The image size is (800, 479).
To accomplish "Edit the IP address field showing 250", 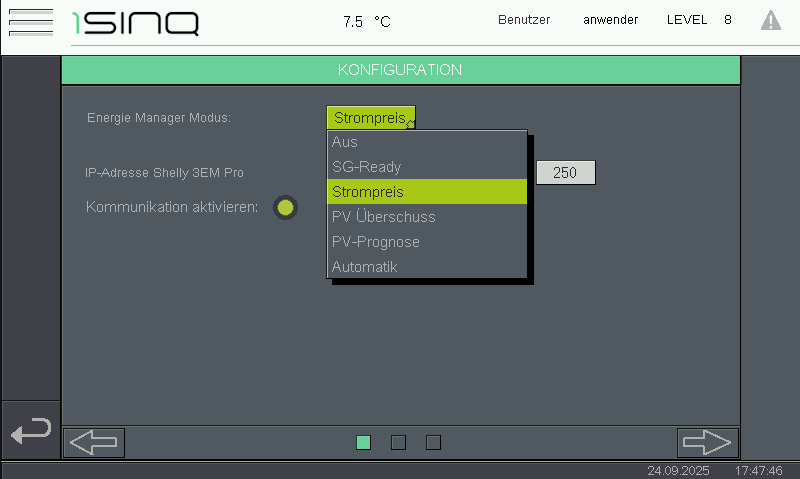I will [x=565, y=172].
